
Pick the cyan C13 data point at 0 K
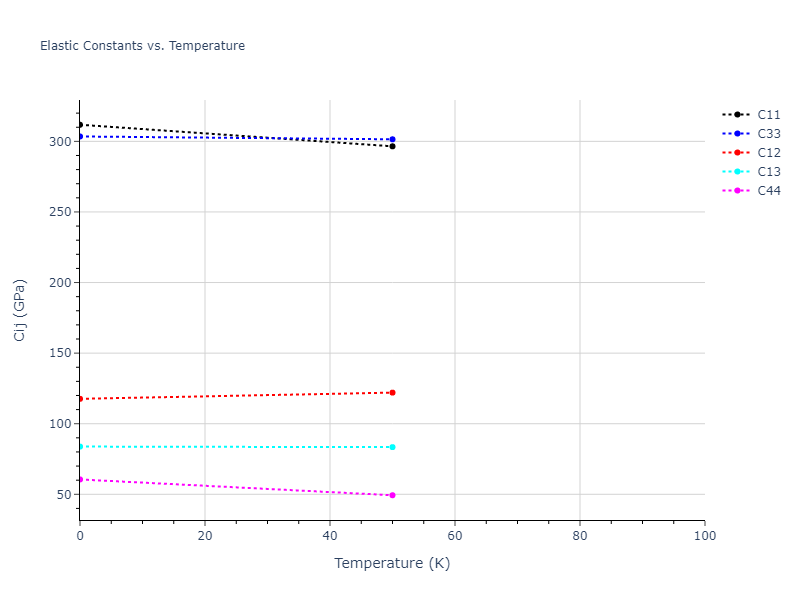pyautogui.click(x=80, y=446)
